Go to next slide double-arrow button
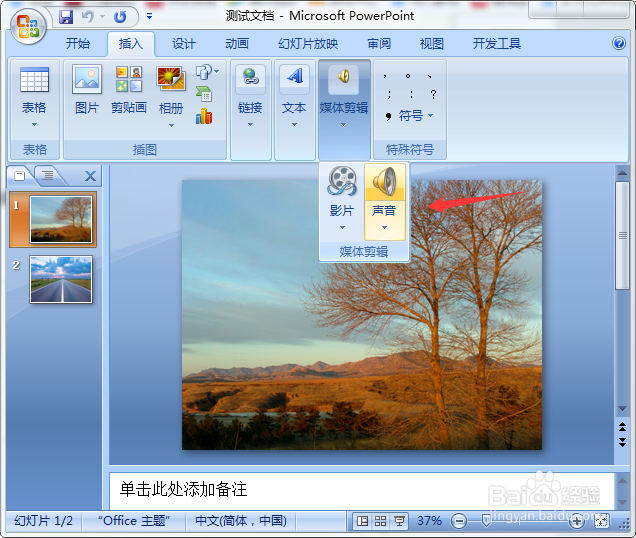Viewport: 636px width, 538px height. (622, 442)
